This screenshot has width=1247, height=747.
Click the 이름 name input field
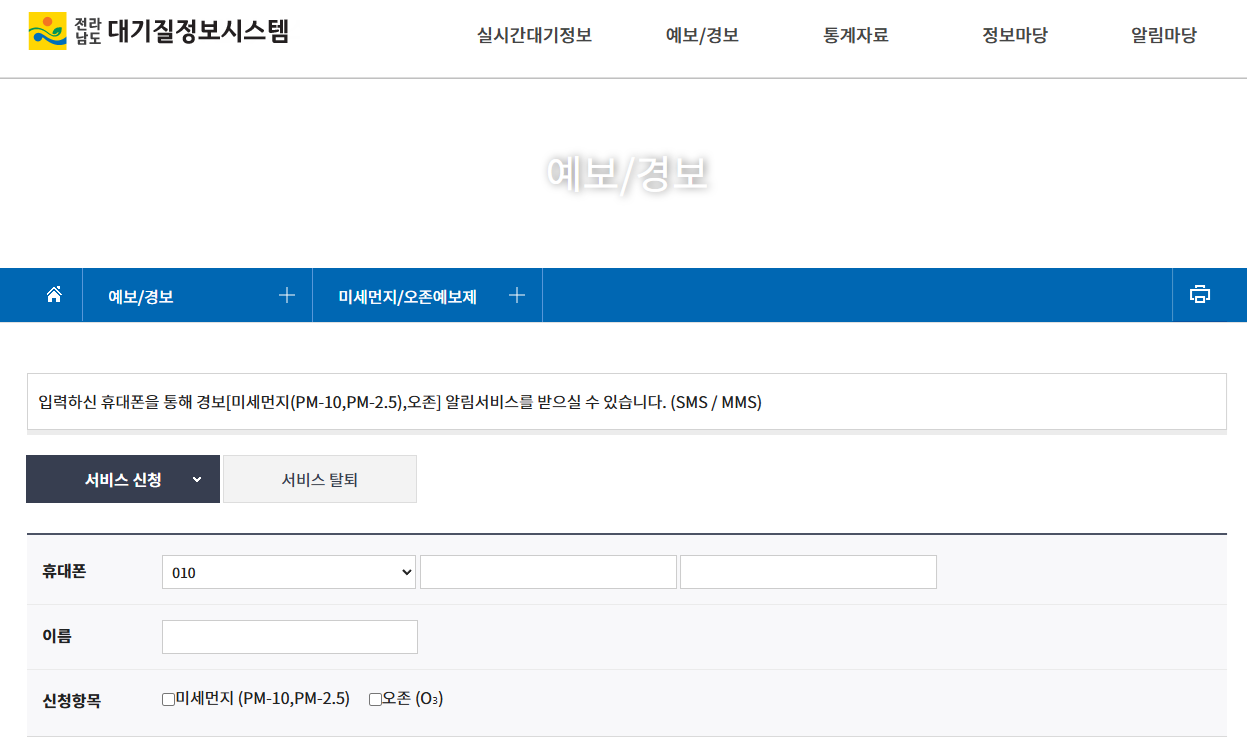click(x=289, y=636)
